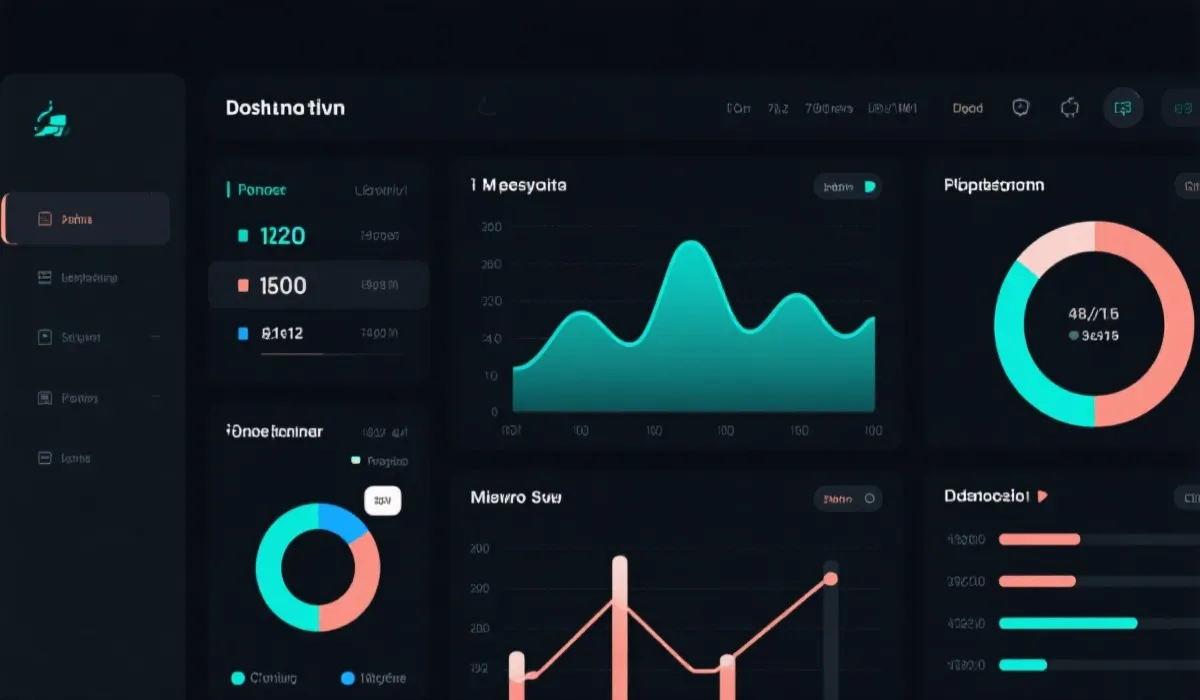Toggle the coral pill switch on Miewro Sue chart

pyautogui.click(x=869, y=498)
